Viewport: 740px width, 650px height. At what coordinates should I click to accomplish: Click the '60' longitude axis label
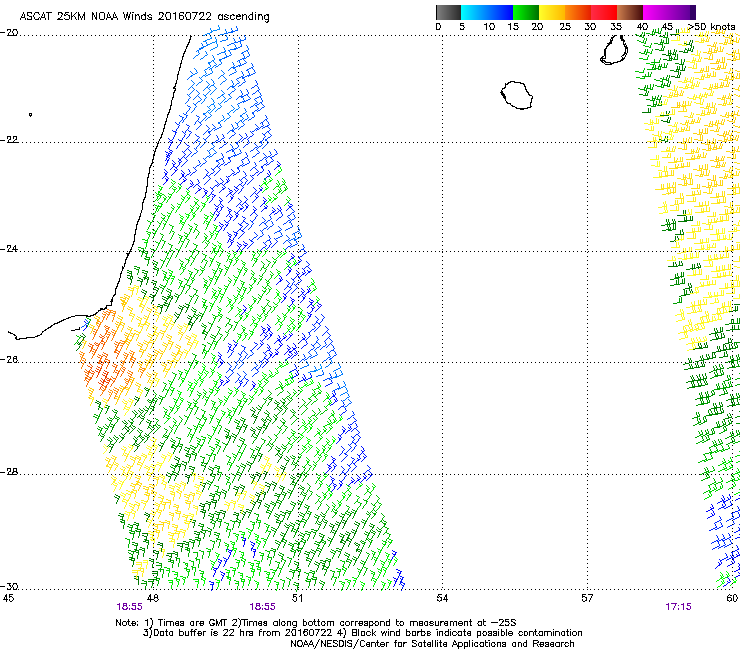click(x=732, y=599)
